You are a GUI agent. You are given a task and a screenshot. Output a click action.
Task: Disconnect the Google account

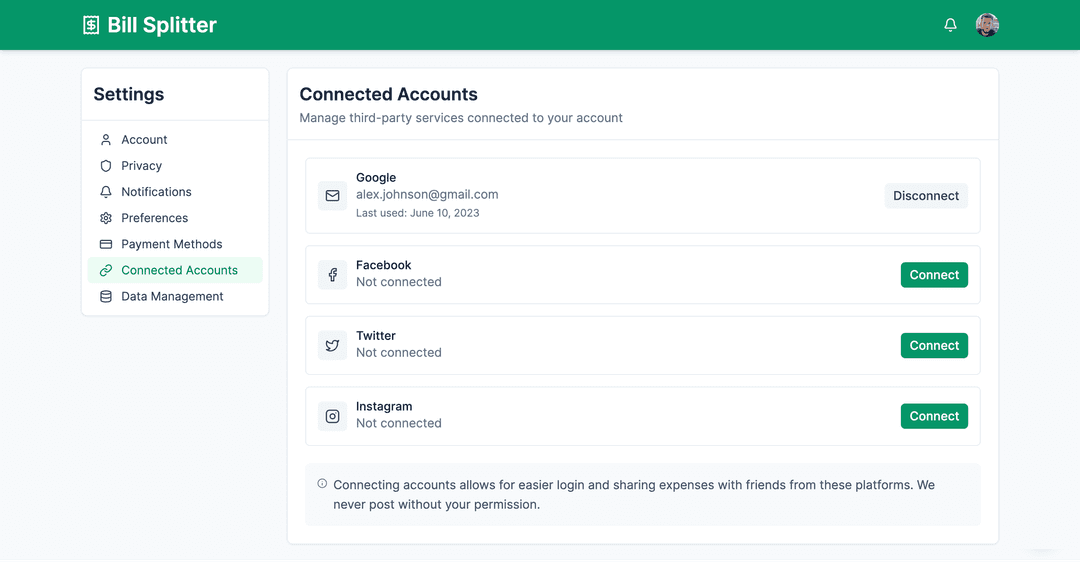926,196
